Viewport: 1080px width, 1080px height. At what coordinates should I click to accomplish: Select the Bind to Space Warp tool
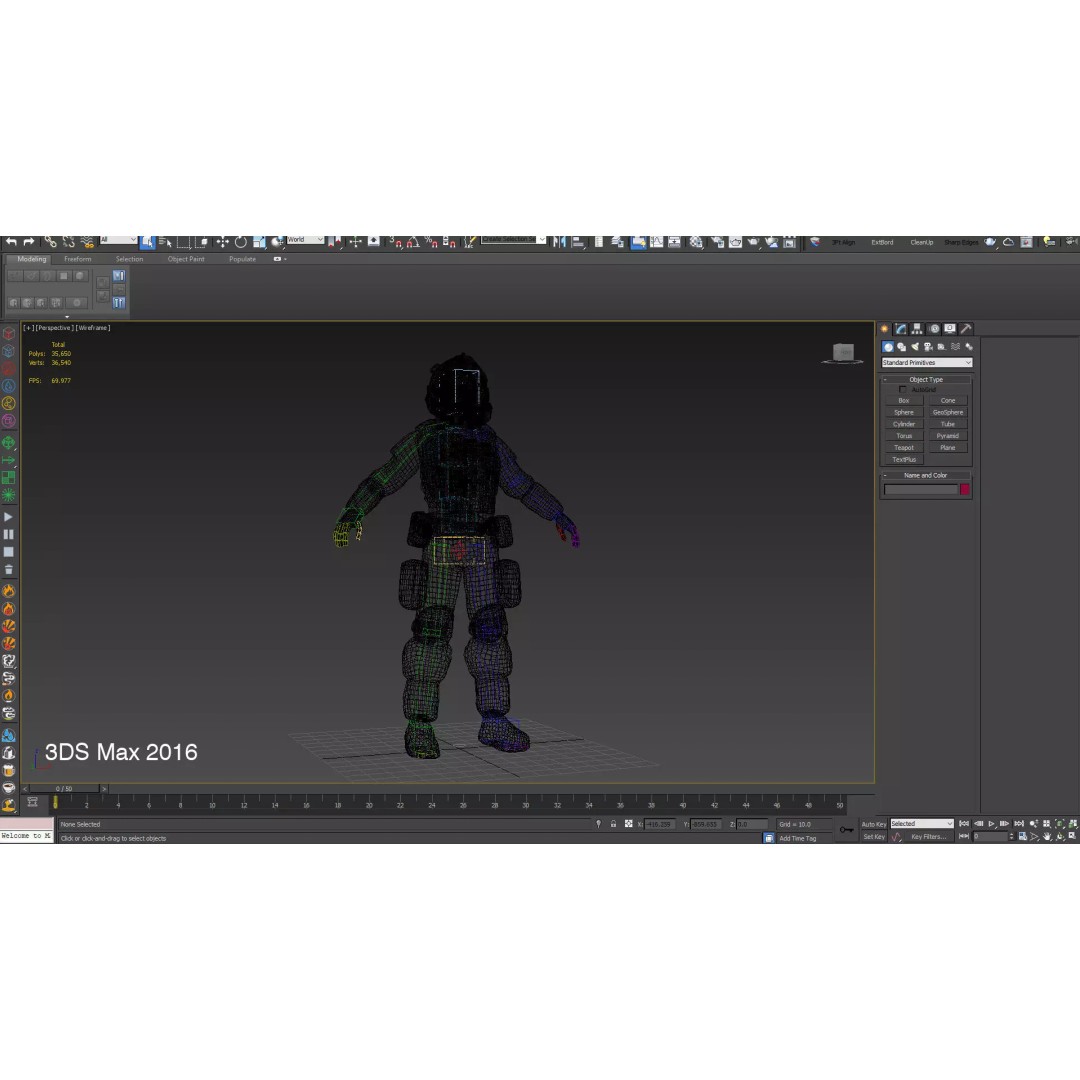click(x=87, y=242)
